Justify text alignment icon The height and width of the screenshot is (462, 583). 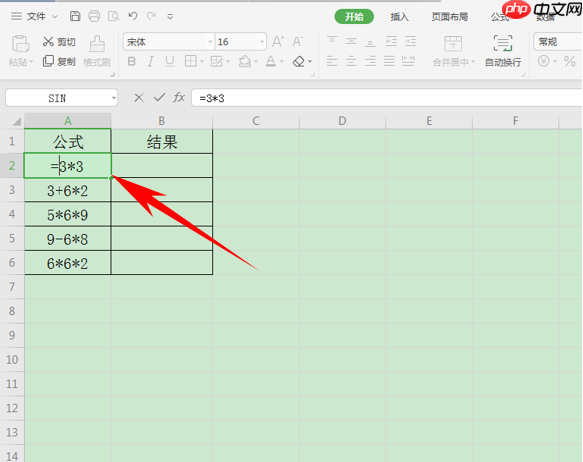(x=389, y=61)
